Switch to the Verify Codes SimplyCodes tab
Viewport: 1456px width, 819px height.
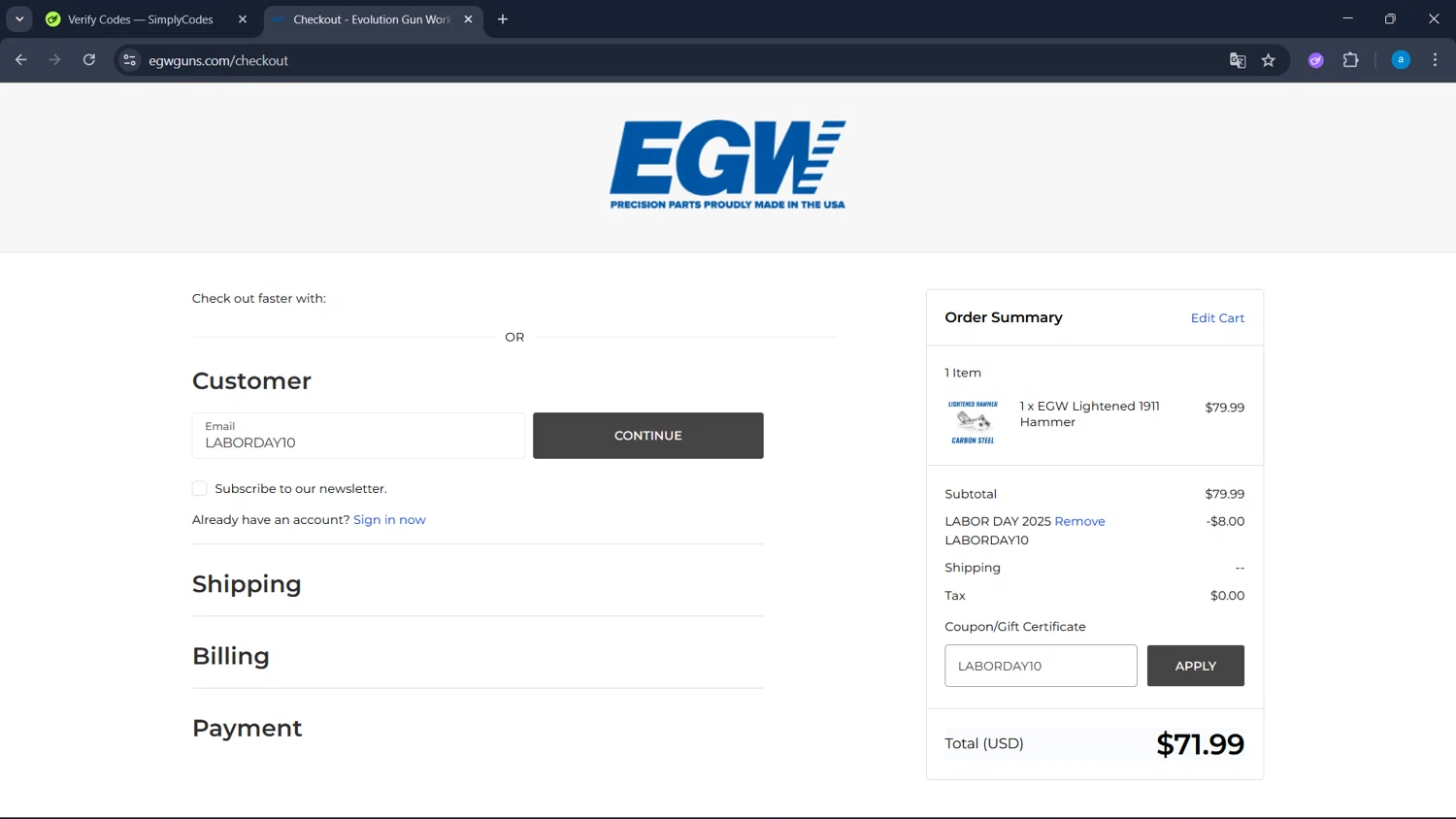(x=140, y=19)
